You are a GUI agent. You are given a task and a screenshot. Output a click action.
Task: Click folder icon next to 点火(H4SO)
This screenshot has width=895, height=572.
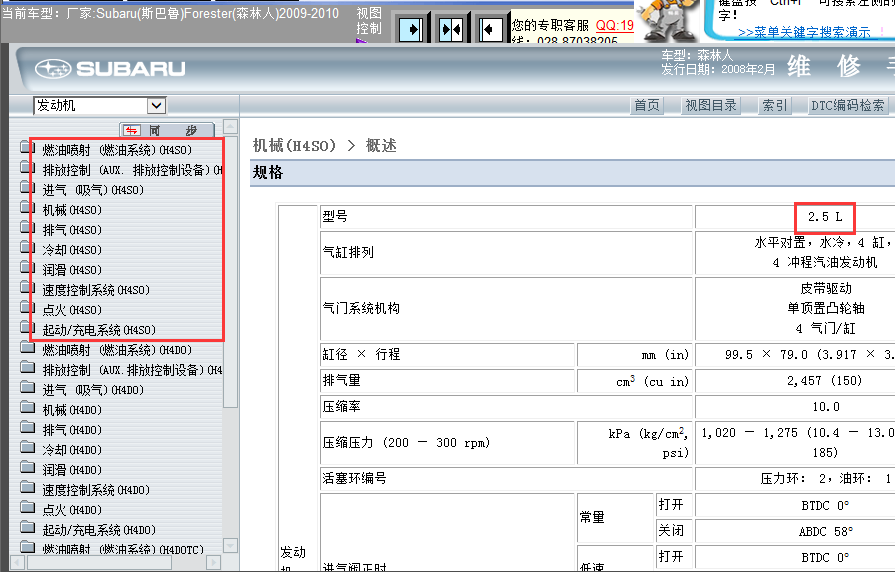coord(27,308)
